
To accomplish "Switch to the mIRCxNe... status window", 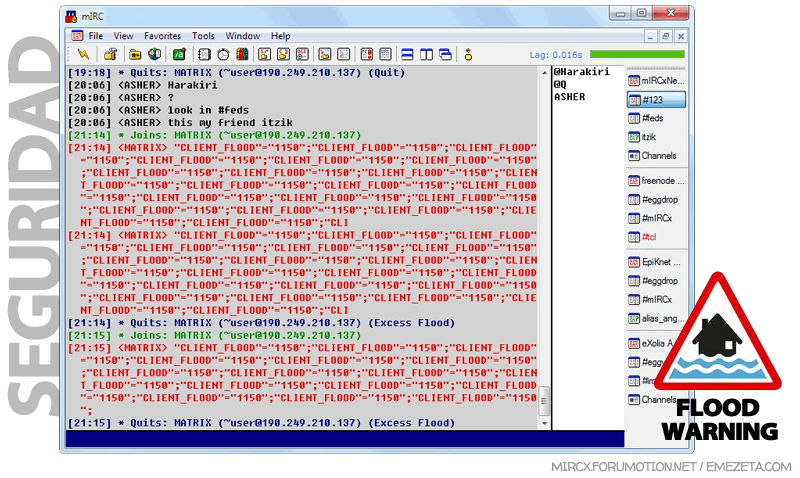I will [656, 81].
